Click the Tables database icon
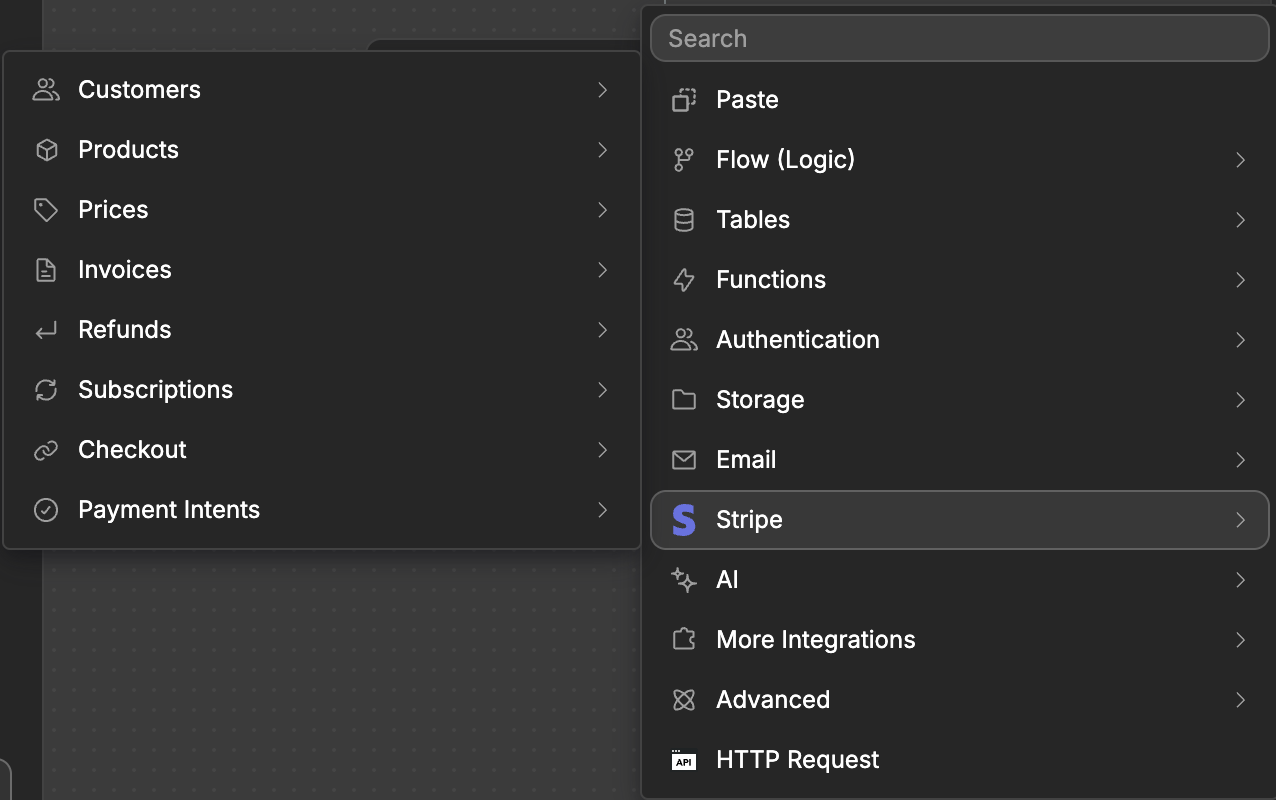 [684, 220]
